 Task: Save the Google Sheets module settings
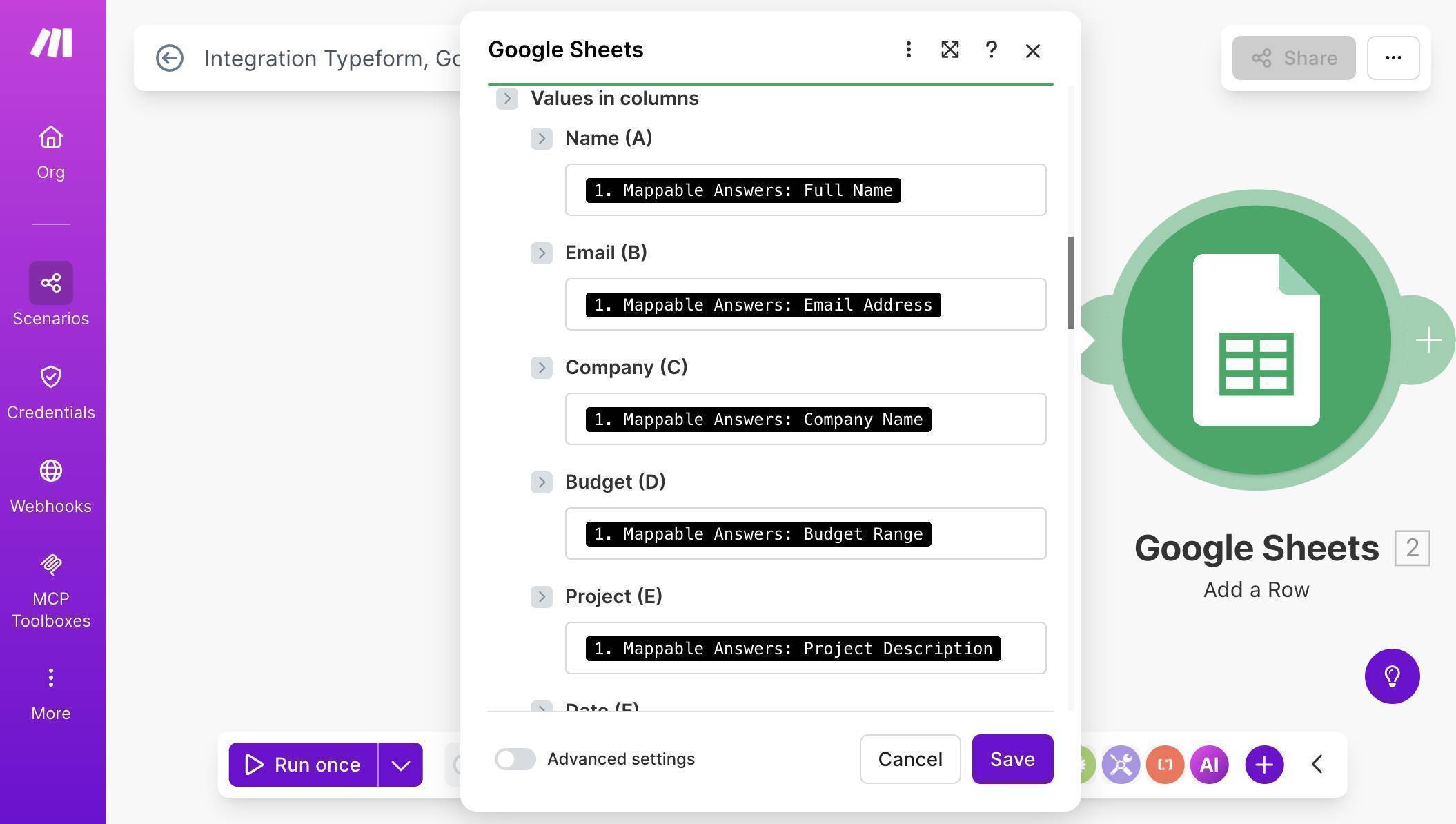click(x=1012, y=759)
